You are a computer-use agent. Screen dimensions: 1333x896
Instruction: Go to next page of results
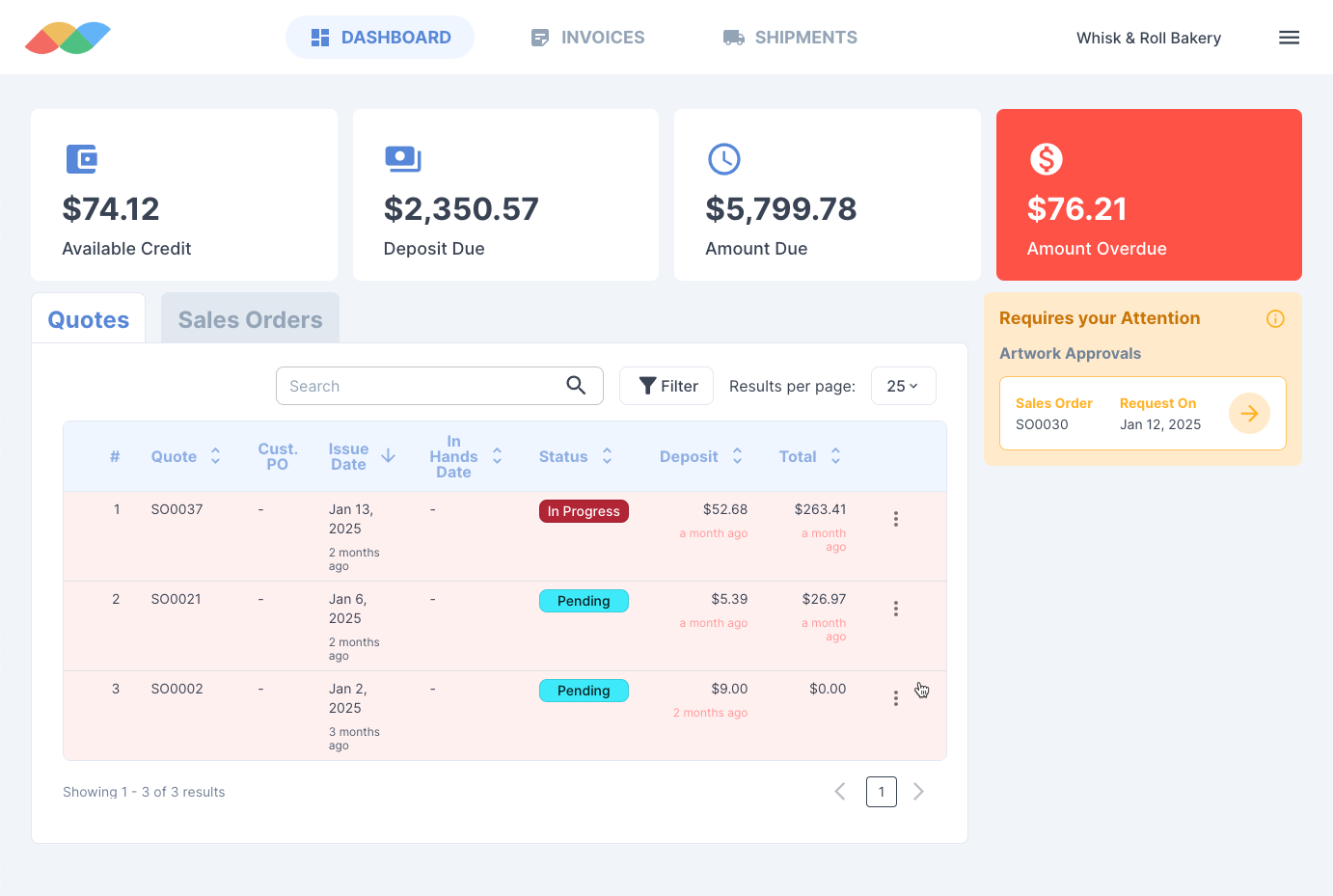pos(918,792)
